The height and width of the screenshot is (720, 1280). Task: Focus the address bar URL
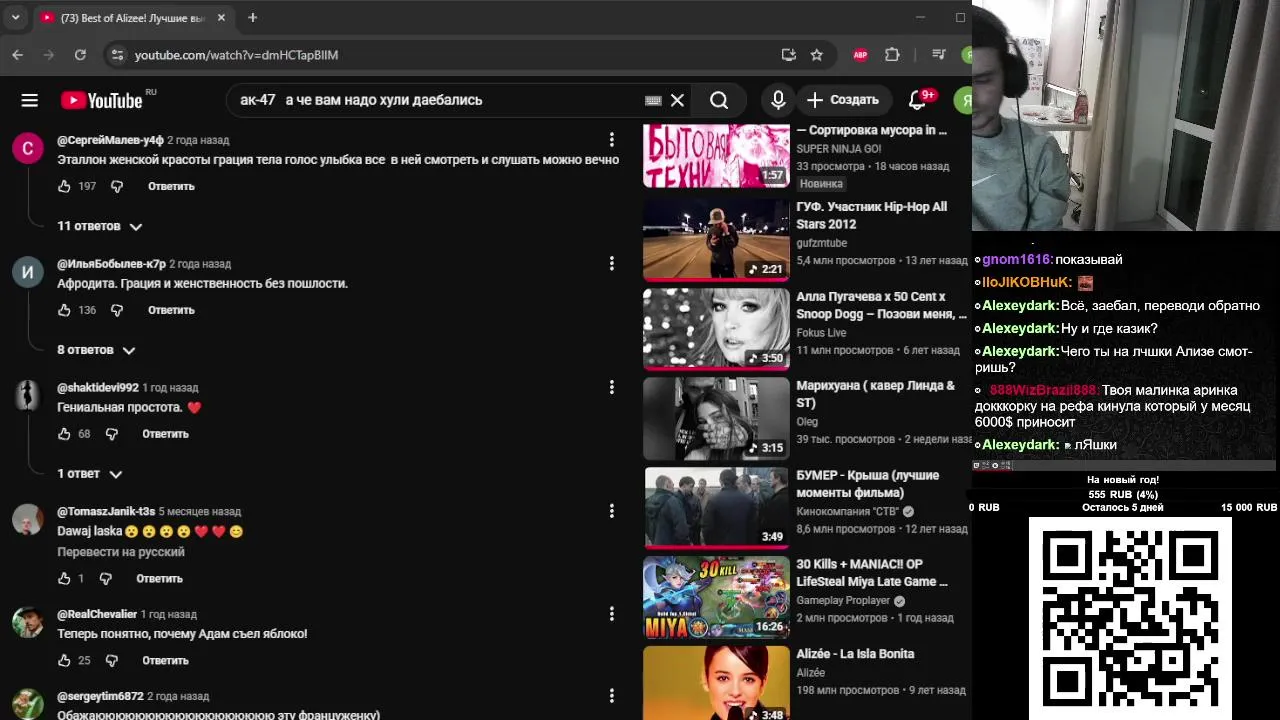pos(236,55)
